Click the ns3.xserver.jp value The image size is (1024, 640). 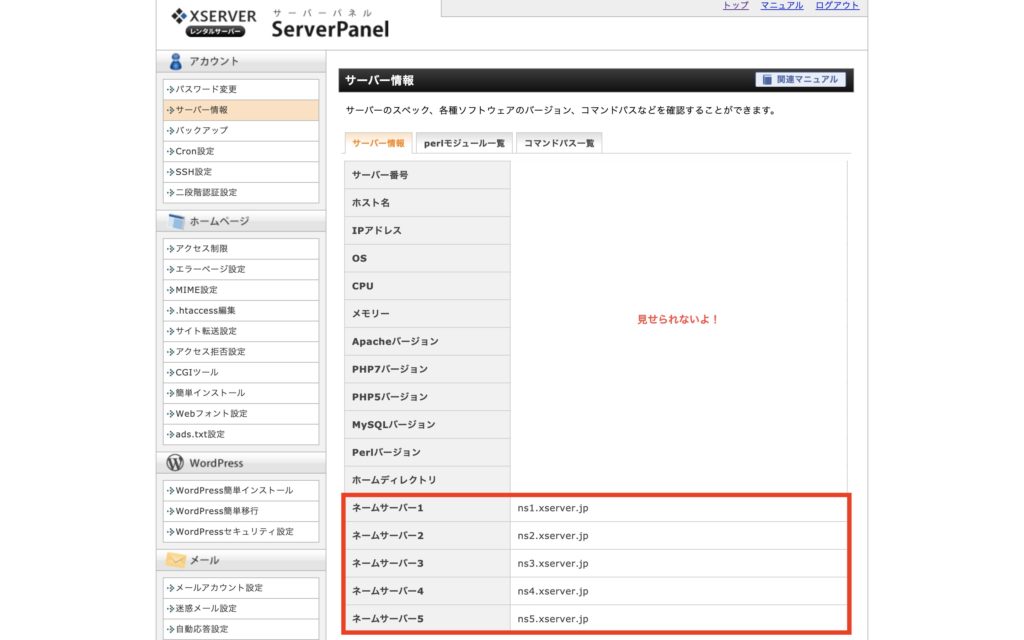[552, 564]
